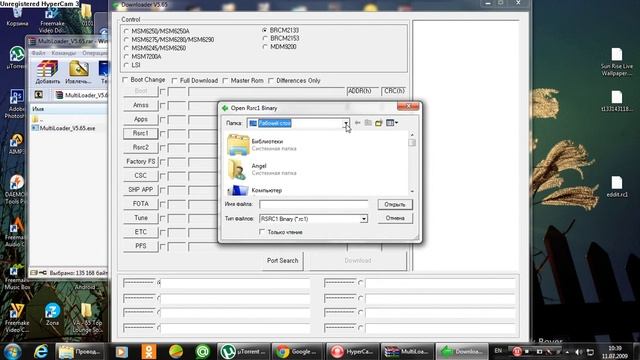This screenshot has height=360, width=640.
Task: Select the BRCM2133 radio option
Action: 265,30
